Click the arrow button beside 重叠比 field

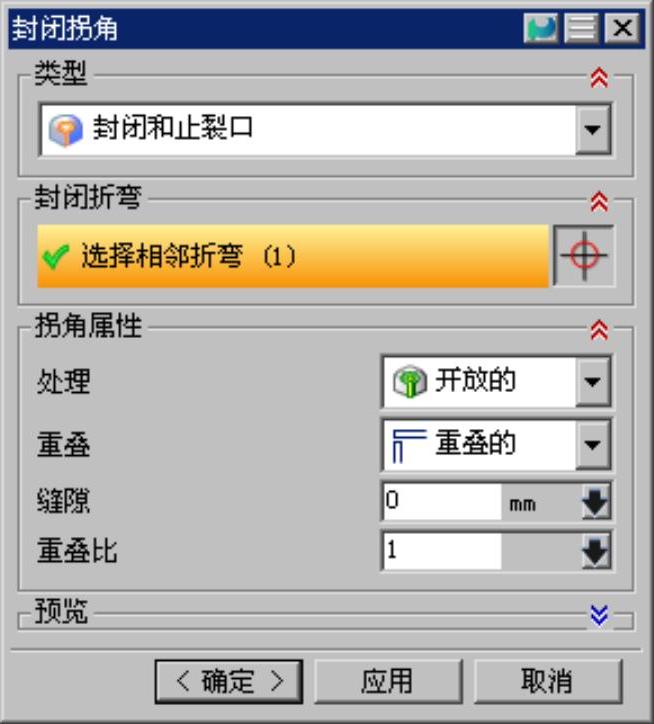click(596, 551)
